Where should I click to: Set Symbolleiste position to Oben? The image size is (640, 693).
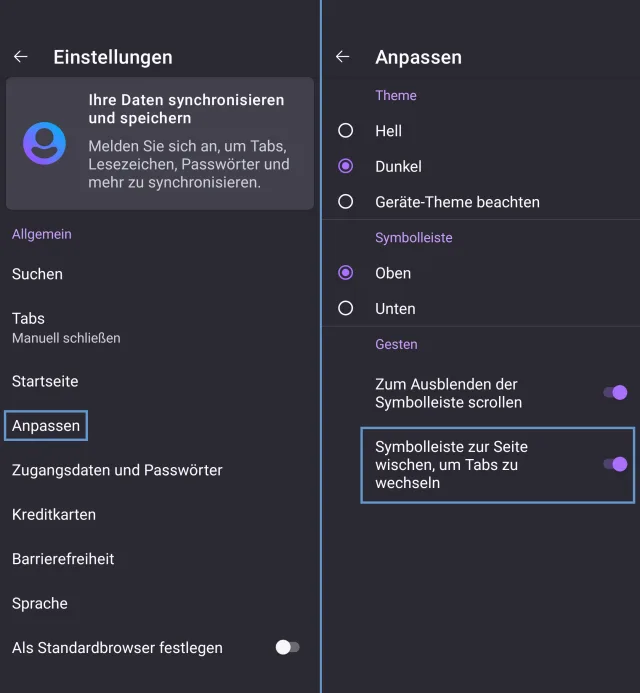[x=346, y=273]
